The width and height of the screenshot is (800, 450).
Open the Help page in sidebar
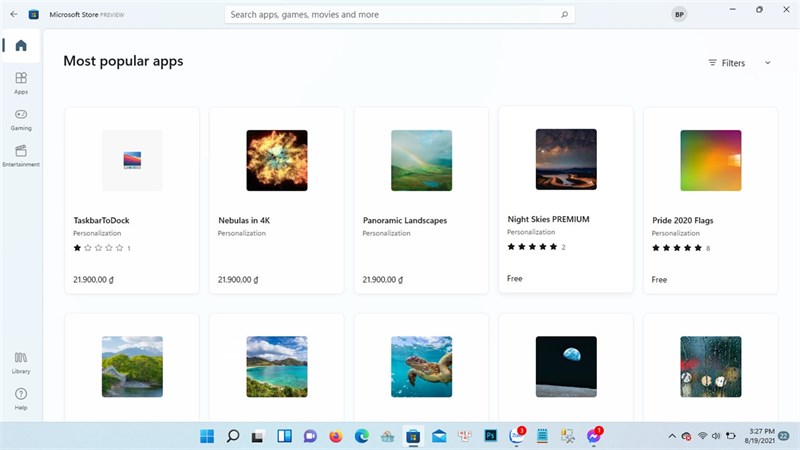click(x=21, y=398)
